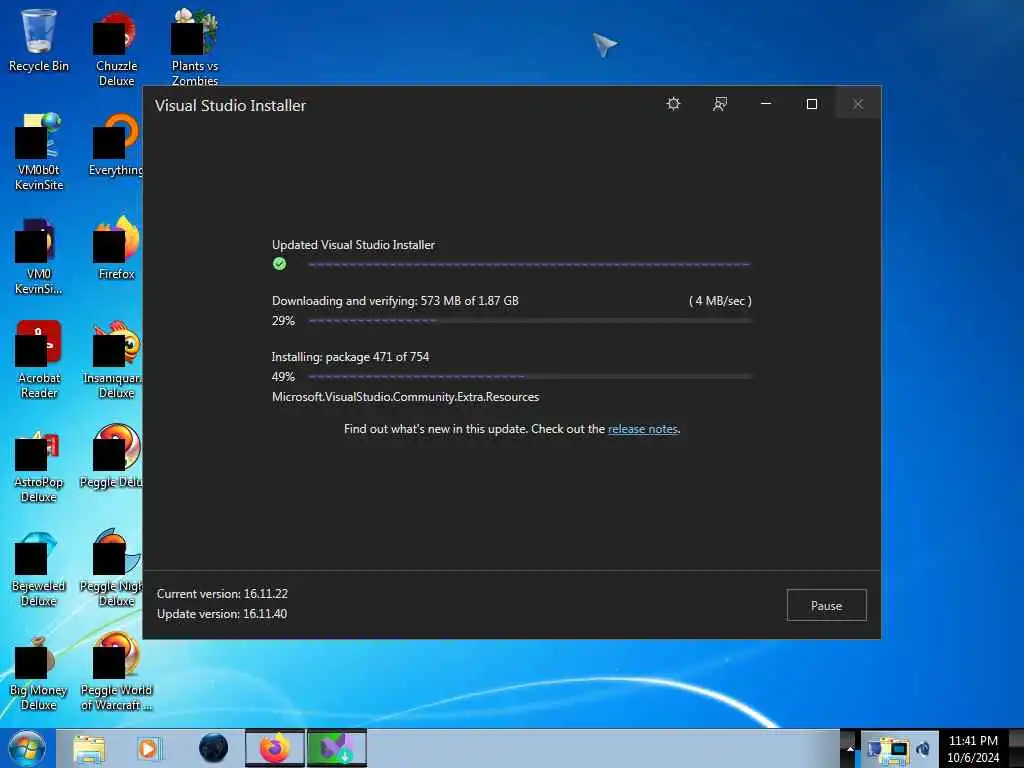Select the Peggle World of Warcraft icon
1024x768 pixels.
(116, 671)
